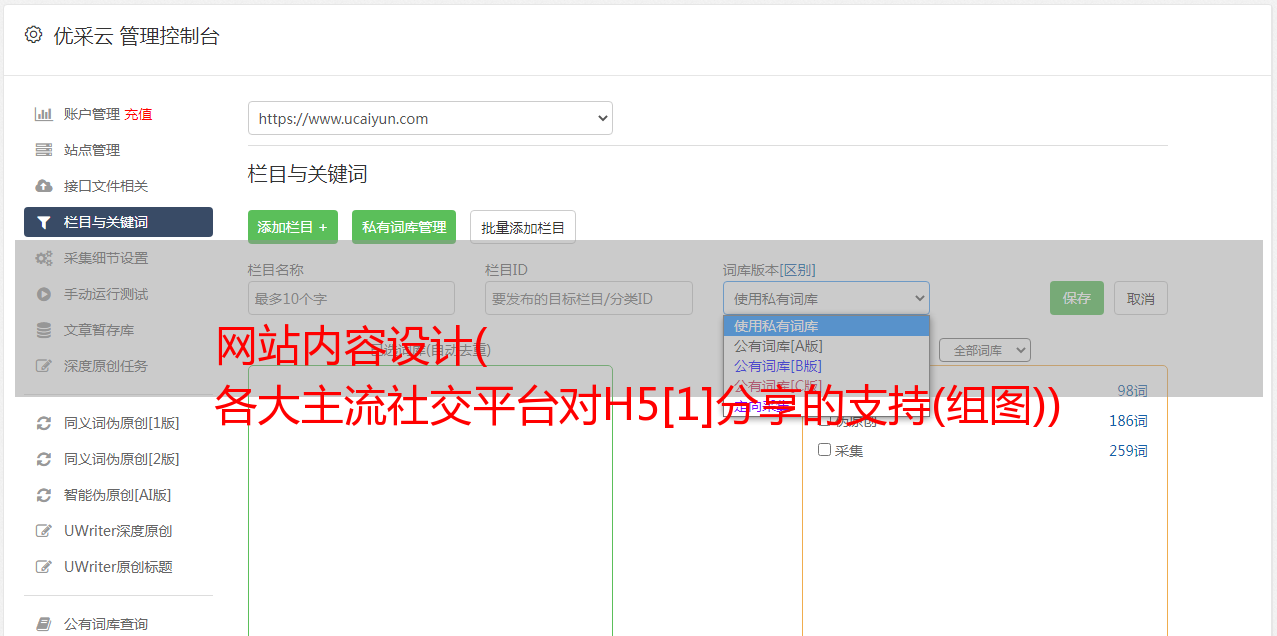The image size is (1277, 636).
Task: Click the 259词 count link
Action: 1128,451
